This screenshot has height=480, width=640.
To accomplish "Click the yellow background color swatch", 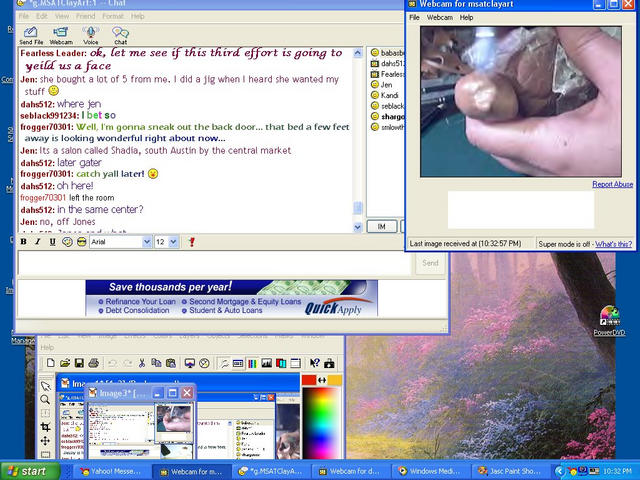I will (334, 380).
